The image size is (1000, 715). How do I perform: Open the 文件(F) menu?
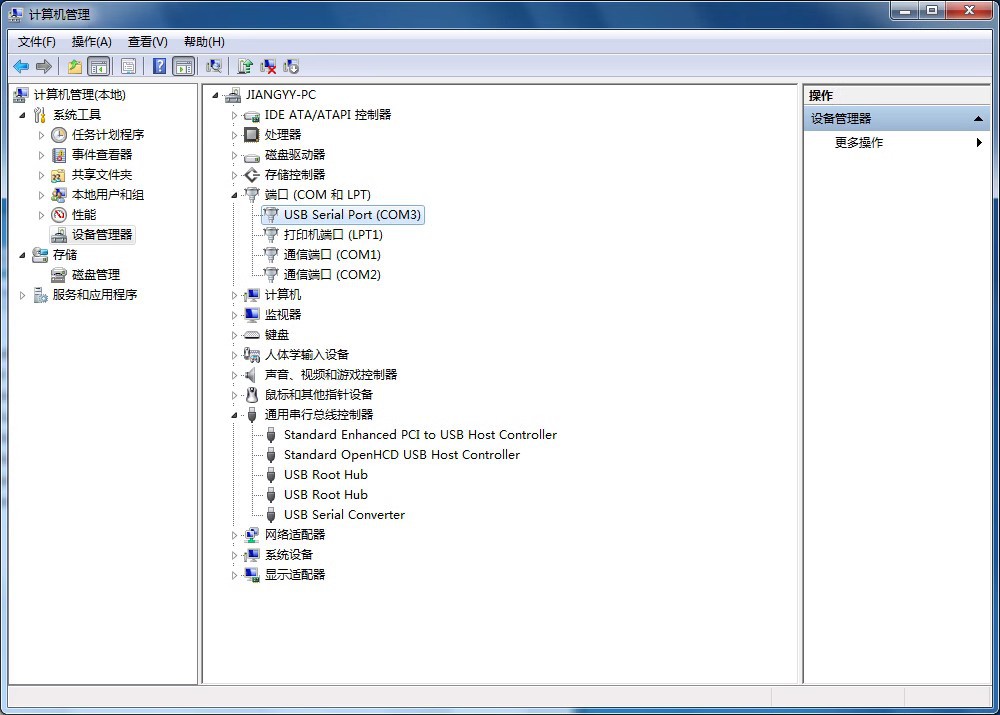(x=36, y=41)
